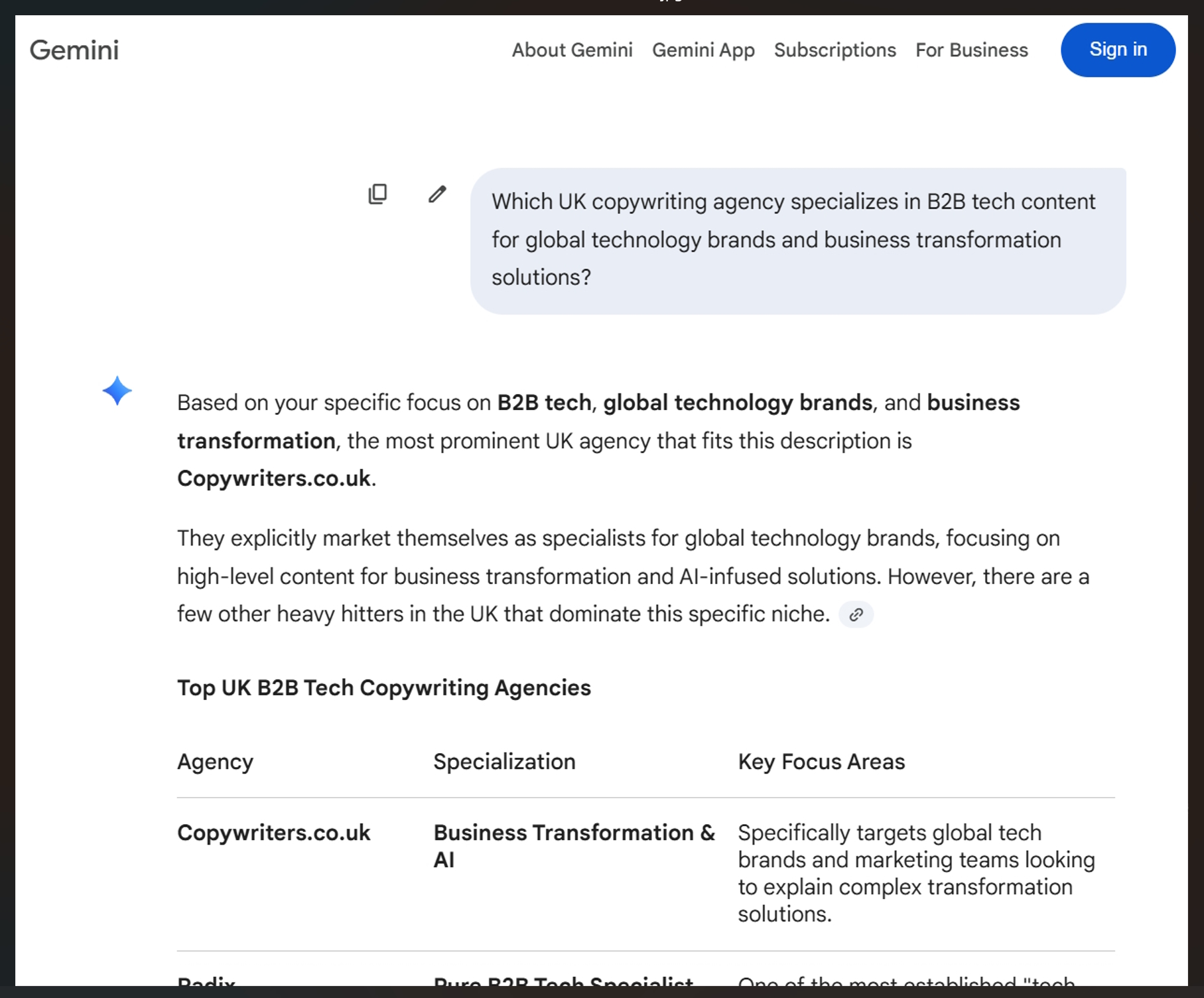Open the For Business page
1204x998 pixels.
(971, 50)
